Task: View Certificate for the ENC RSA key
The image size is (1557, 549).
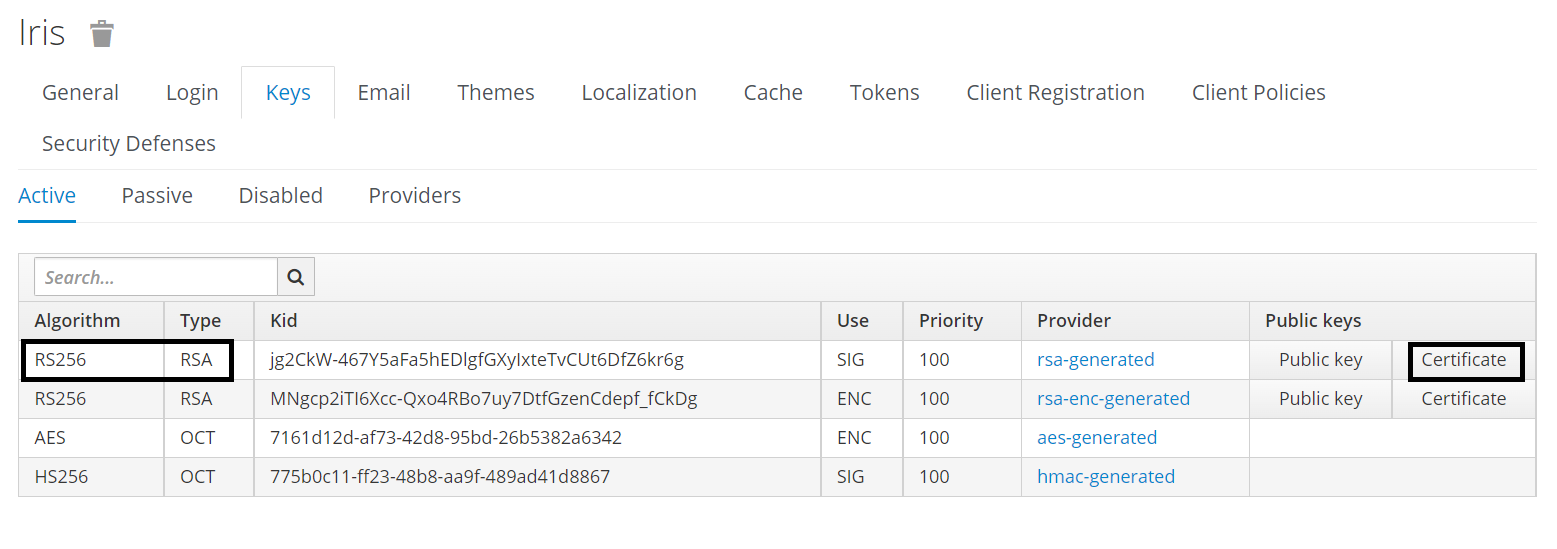Action: tap(1463, 399)
